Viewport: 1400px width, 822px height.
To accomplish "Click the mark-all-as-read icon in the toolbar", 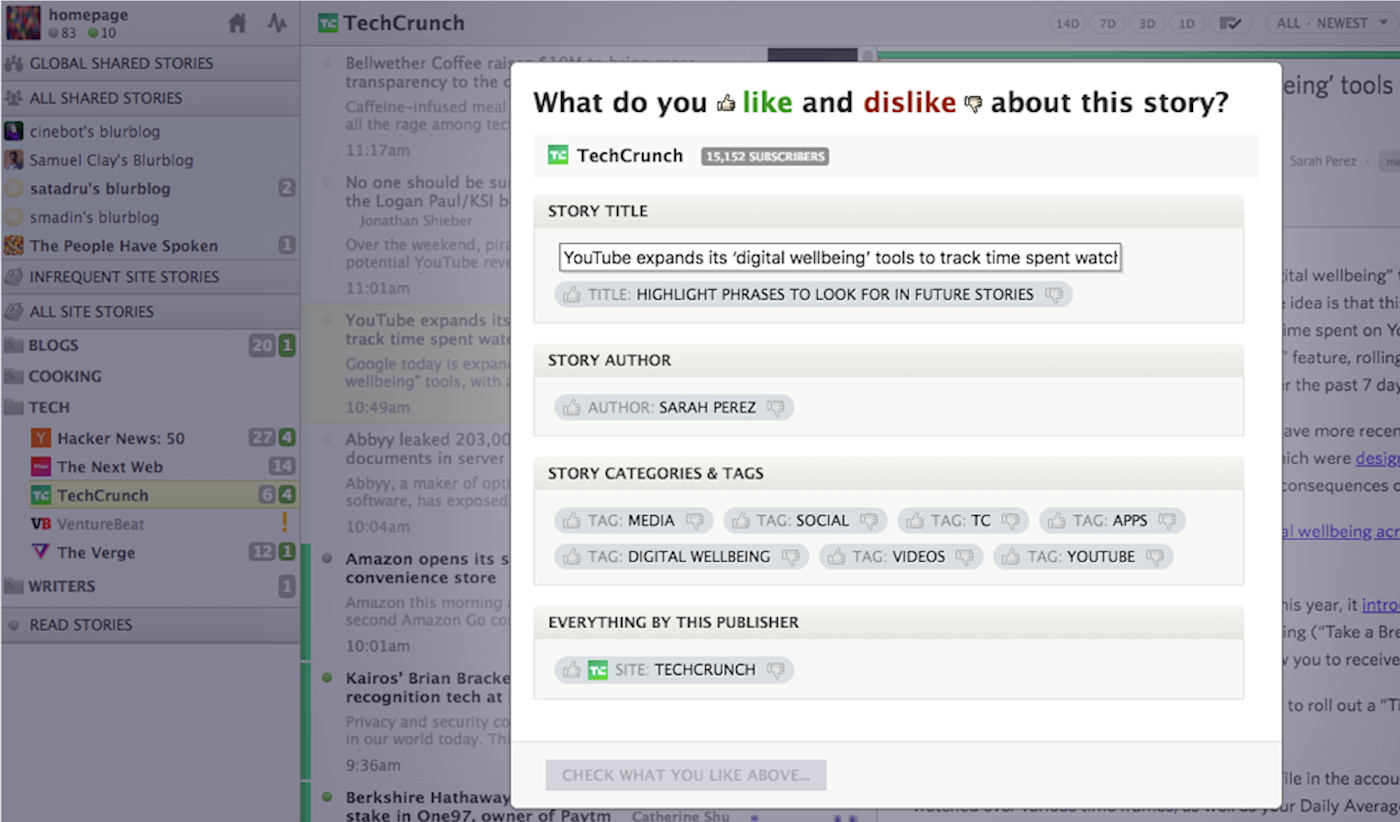I will [1231, 22].
